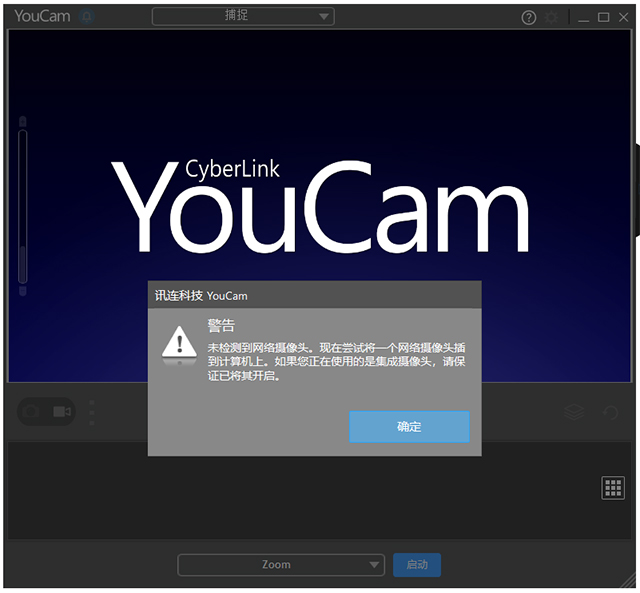Select the photo camera capture mode
The height and width of the screenshot is (593, 640).
click(31, 411)
